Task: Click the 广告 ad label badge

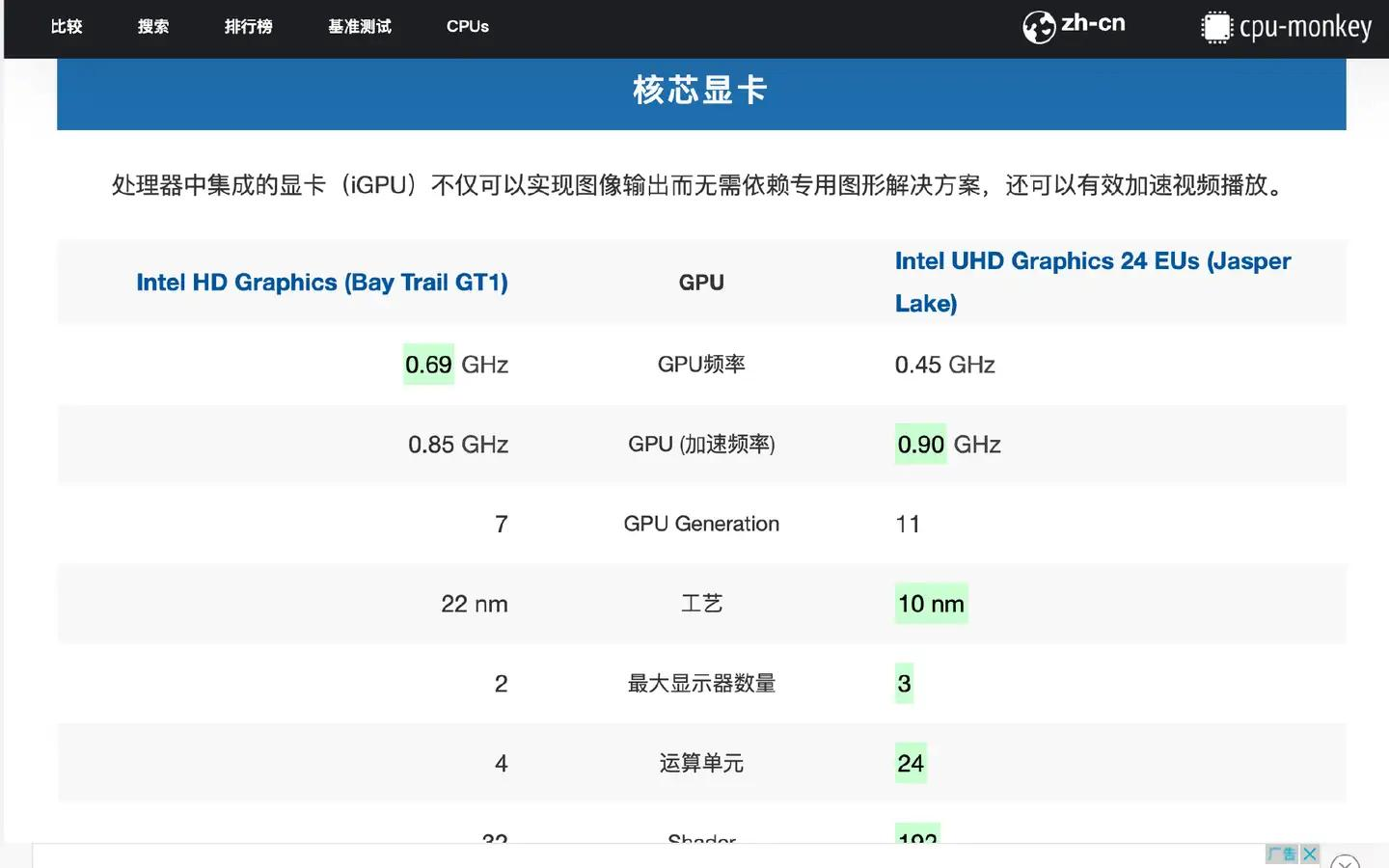Action: (x=1281, y=854)
